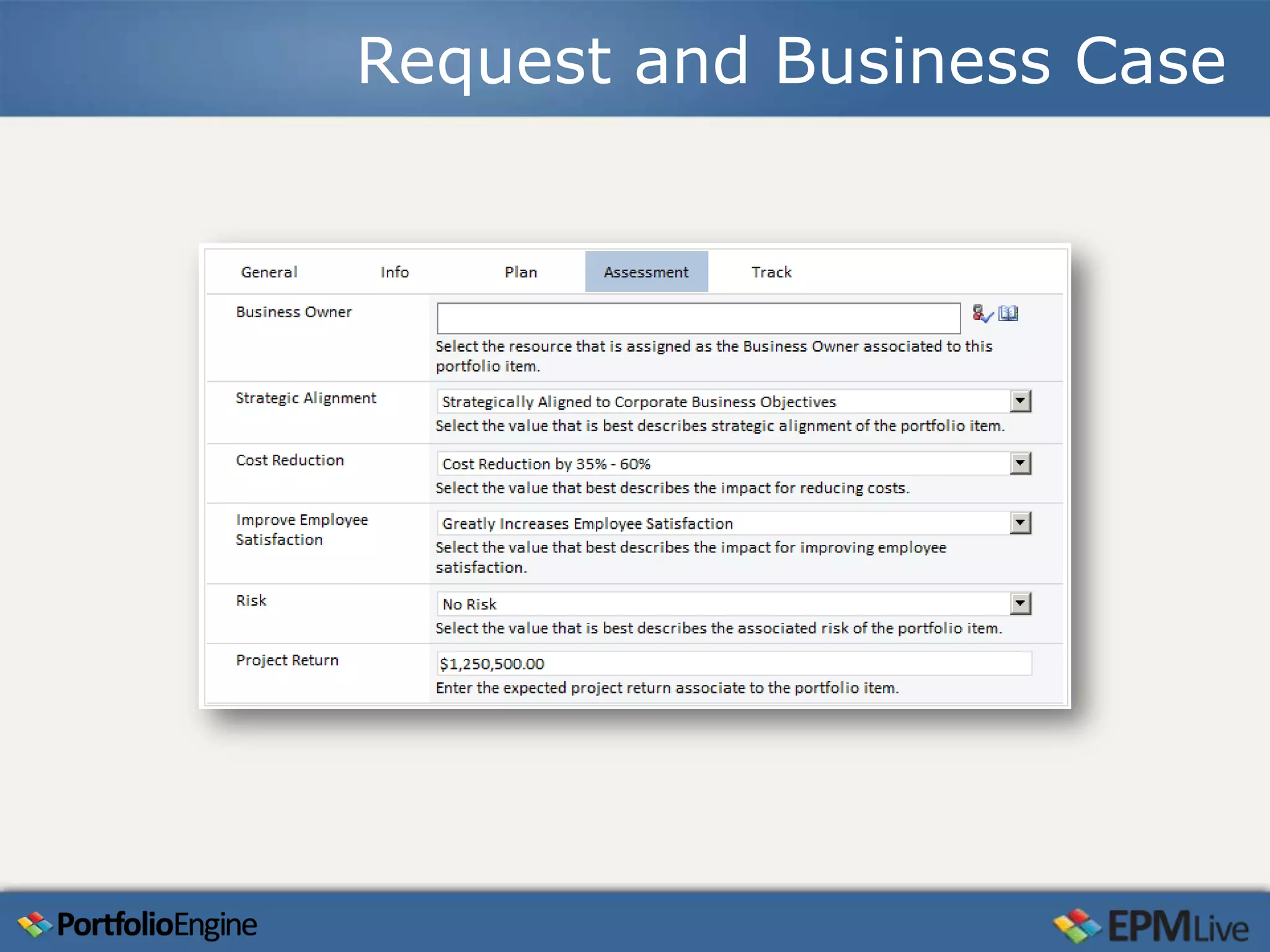Click the 'Select the resource that is assigned' description

[x=714, y=356]
